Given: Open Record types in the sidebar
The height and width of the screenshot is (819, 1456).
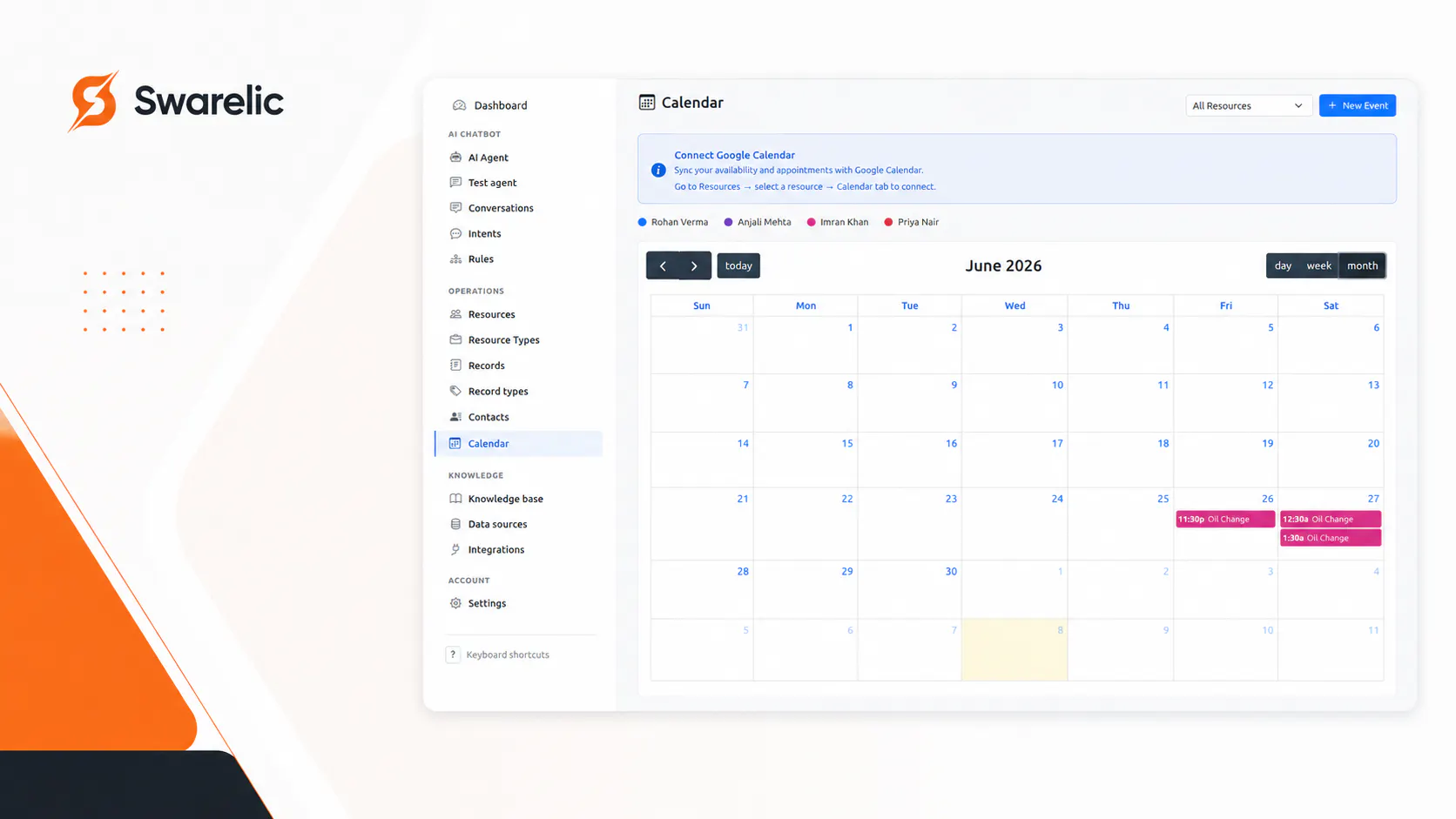Looking at the screenshot, I should [x=498, y=391].
